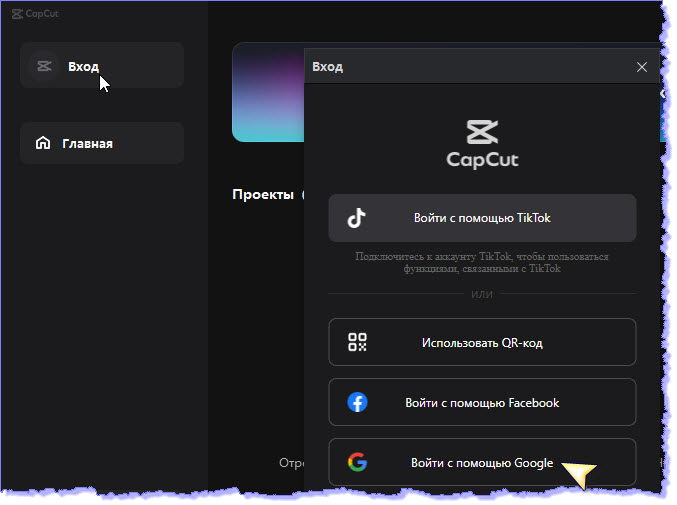The height and width of the screenshot is (505, 677).
Task: Sign in with Войти с помощью TikTok
Action: point(482,218)
